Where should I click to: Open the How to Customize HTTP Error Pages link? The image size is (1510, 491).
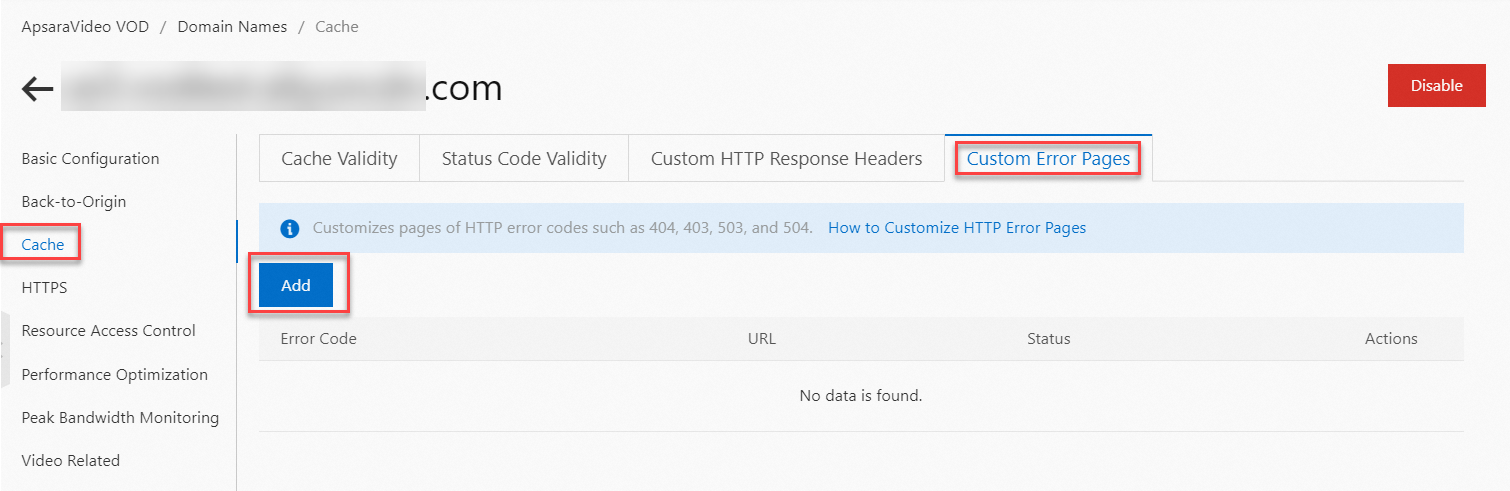click(957, 228)
